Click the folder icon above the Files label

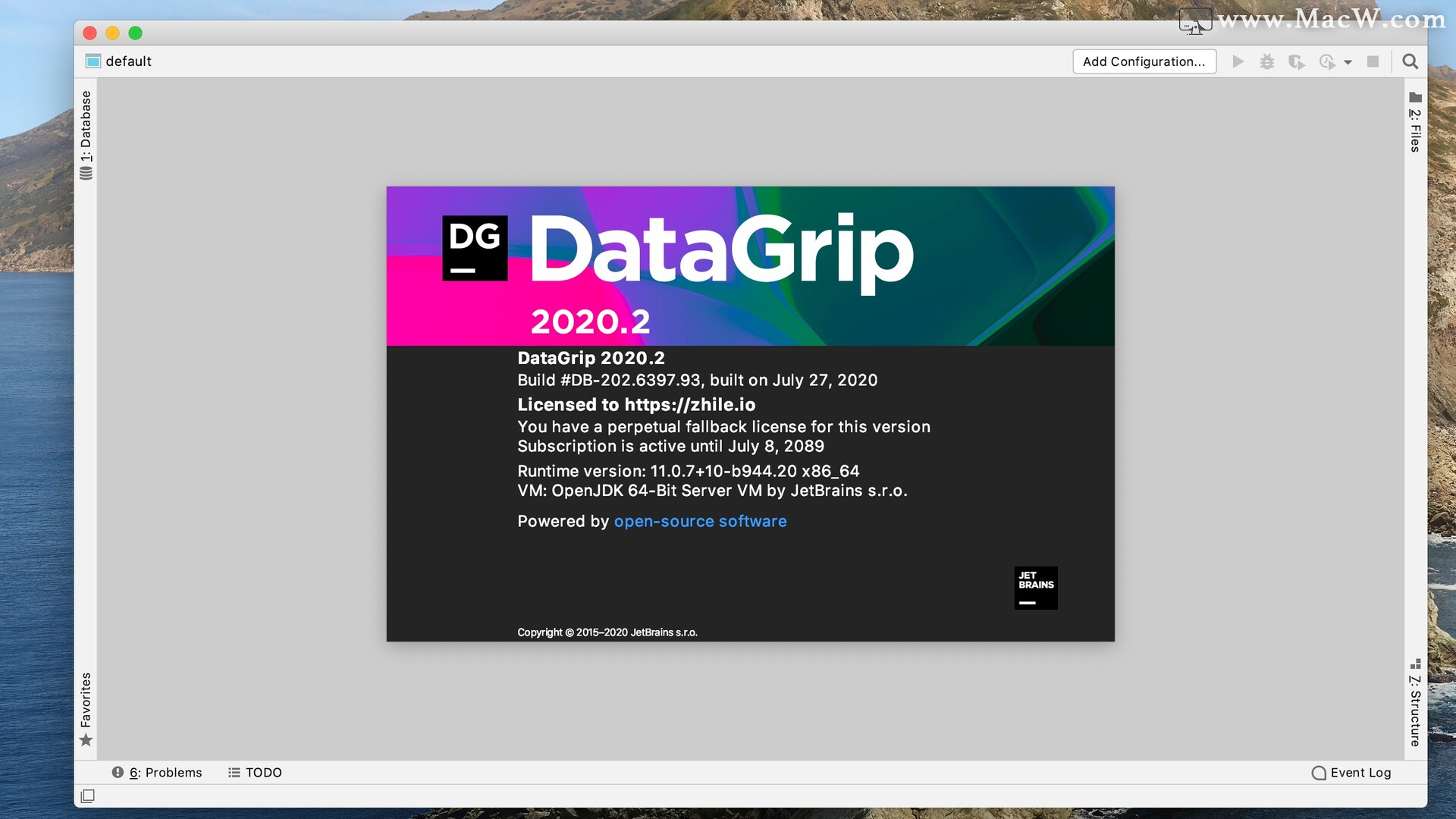click(x=1415, y=97)
